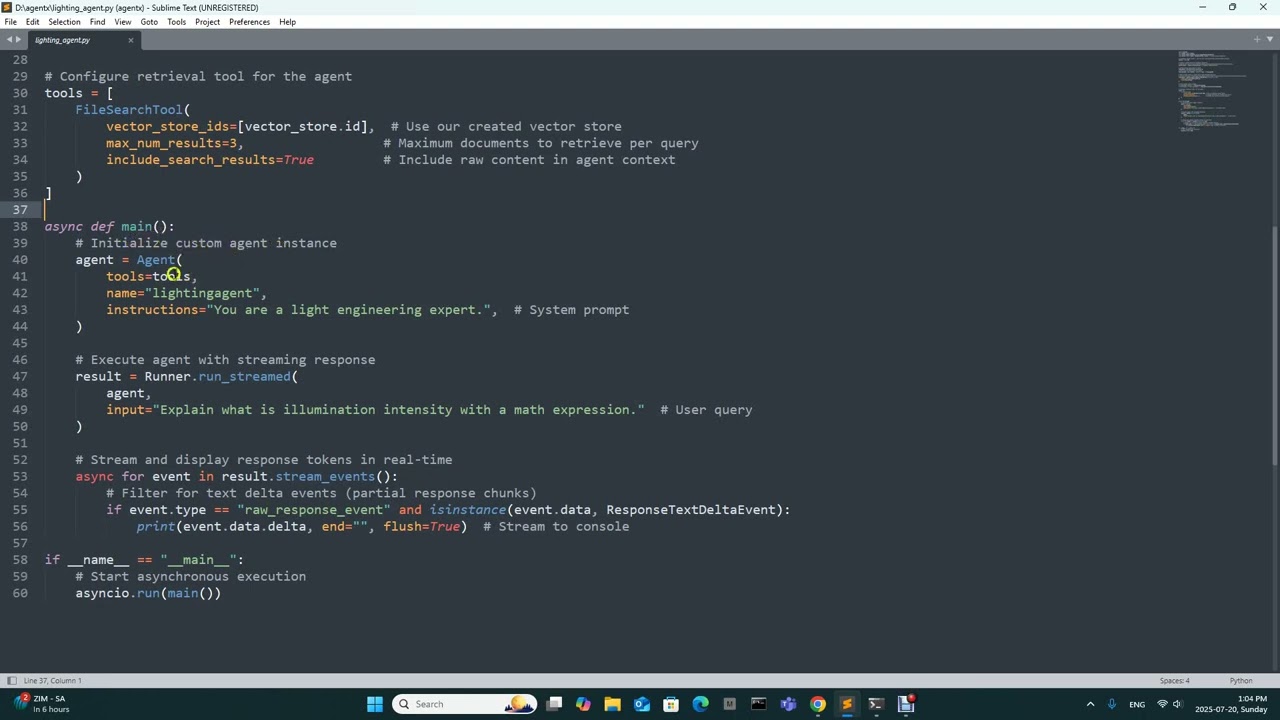
Task: Click the microphone tray icon
Action: [x=1111, y=704]
